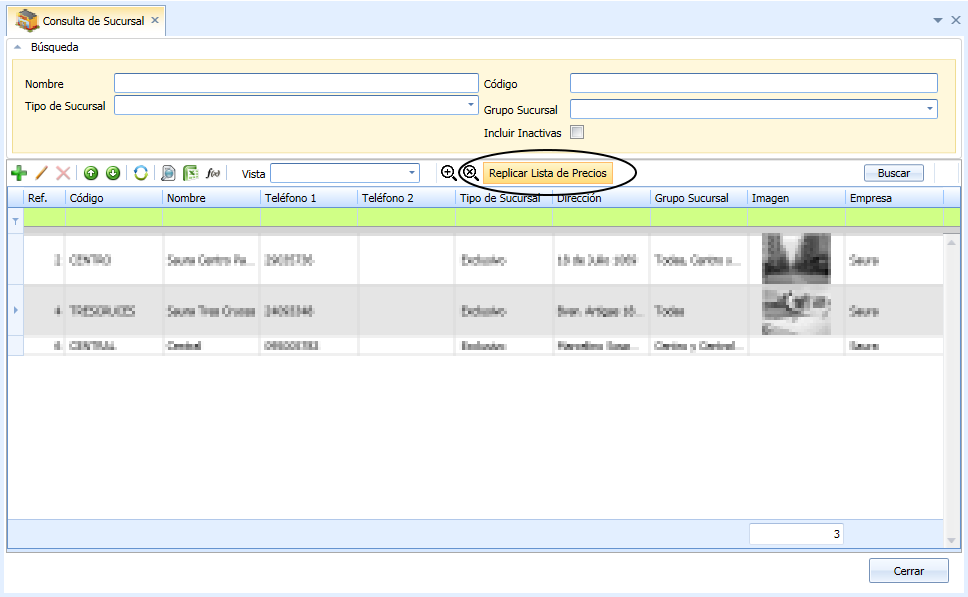Screen dimensions: 968x597
Task: Select the Consulta de Sucursal tab
Action: coord(86,21)
